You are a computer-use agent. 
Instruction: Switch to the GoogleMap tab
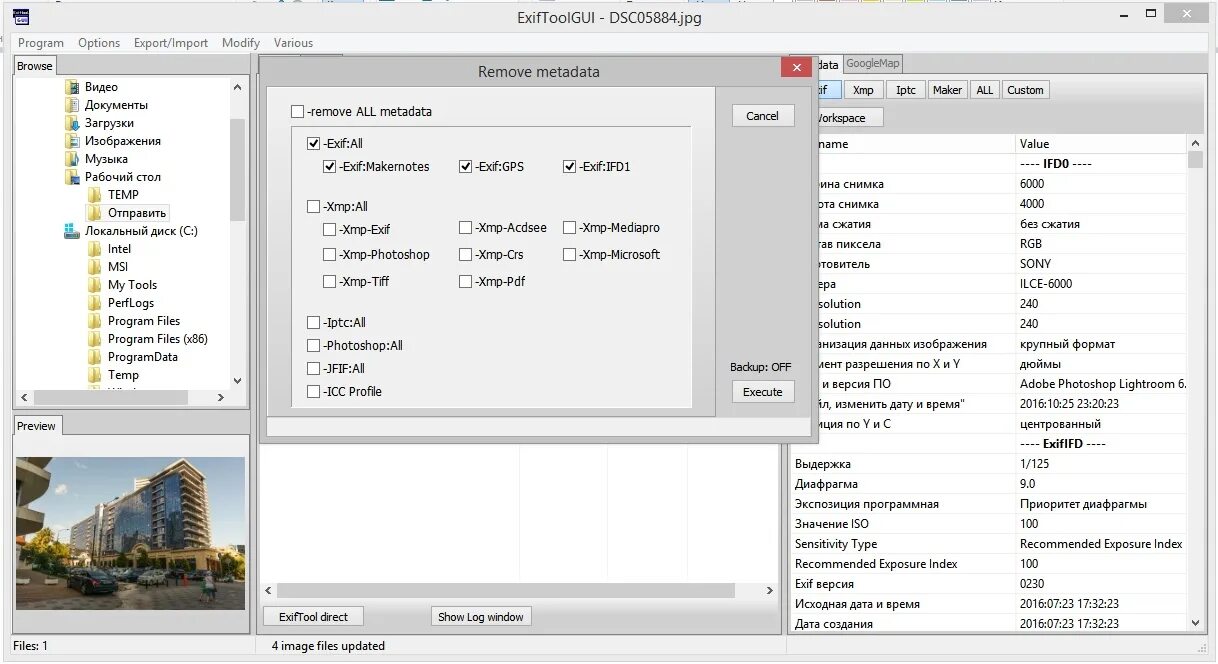(873, 64)
